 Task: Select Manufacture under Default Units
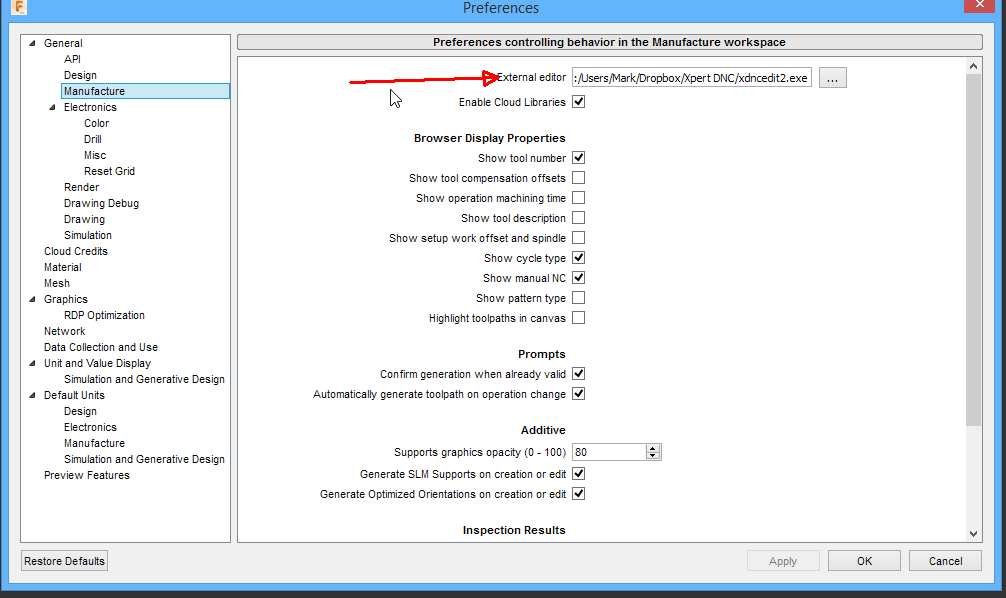click(94, 443)
